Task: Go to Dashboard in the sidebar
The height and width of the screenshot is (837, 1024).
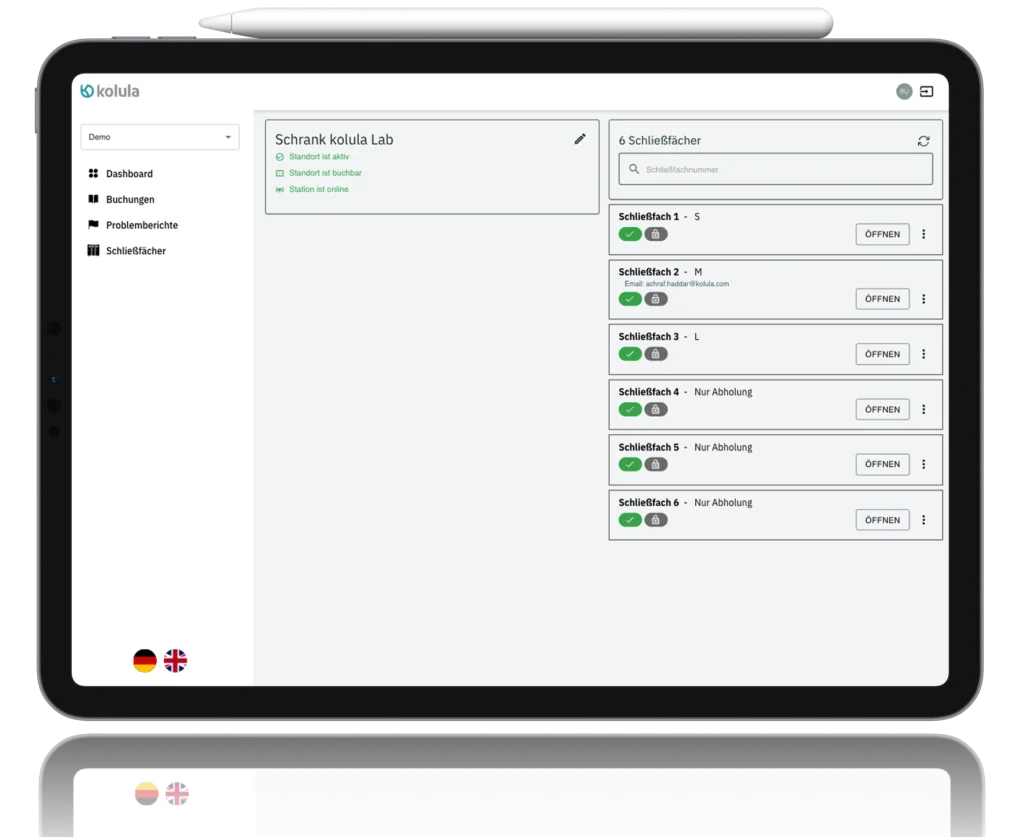Action: pos(128,174)
